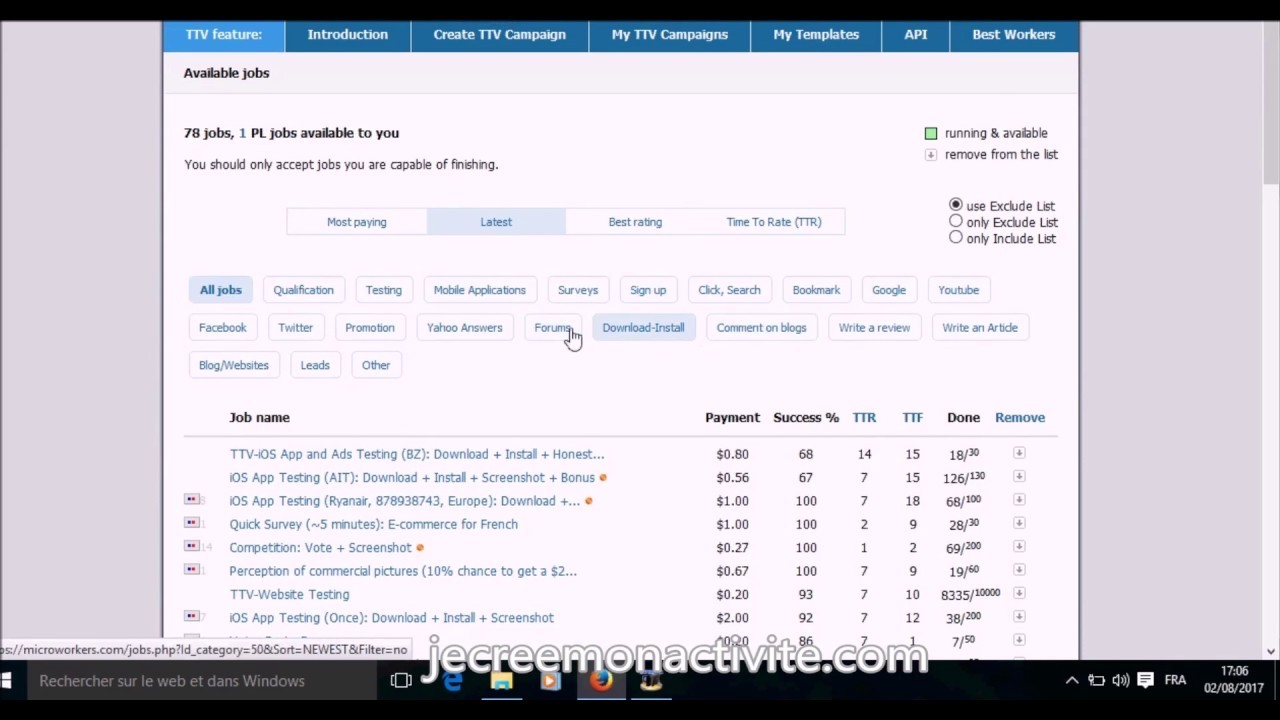Viewport: 1280px width, 720px height.
Task: Open the Windows Start menu
Action: tap(8, 681)
